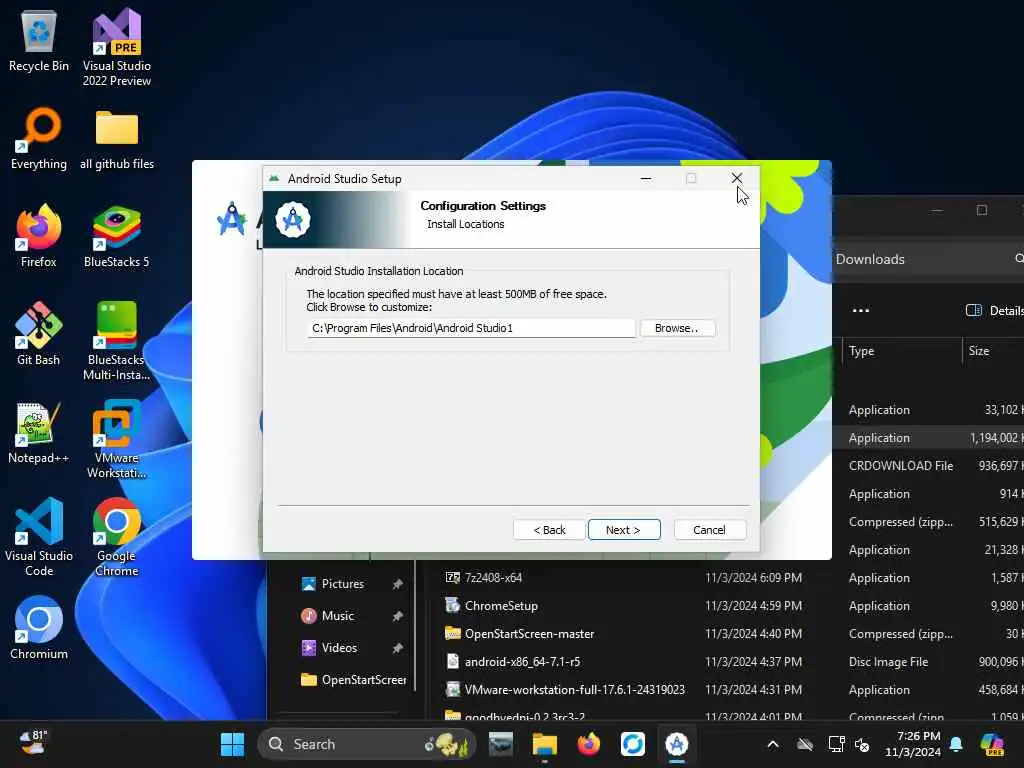Select the BlueStacks 5 desktop icon

(117, 236)
